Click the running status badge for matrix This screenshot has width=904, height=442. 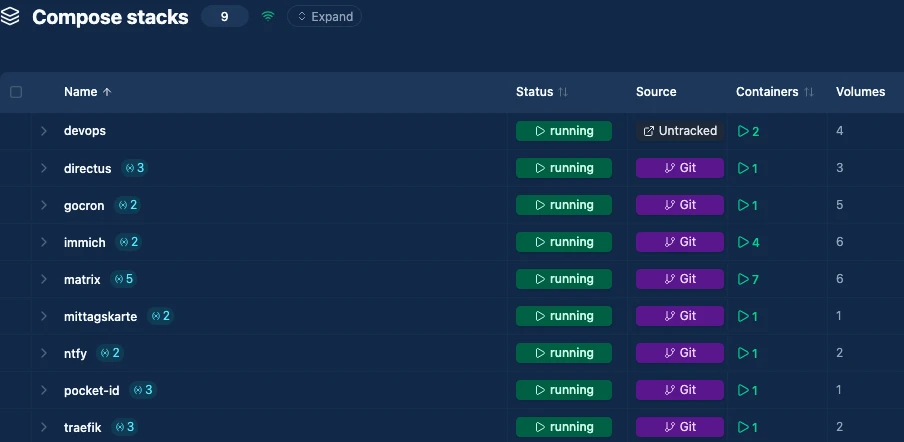(564, 279)
